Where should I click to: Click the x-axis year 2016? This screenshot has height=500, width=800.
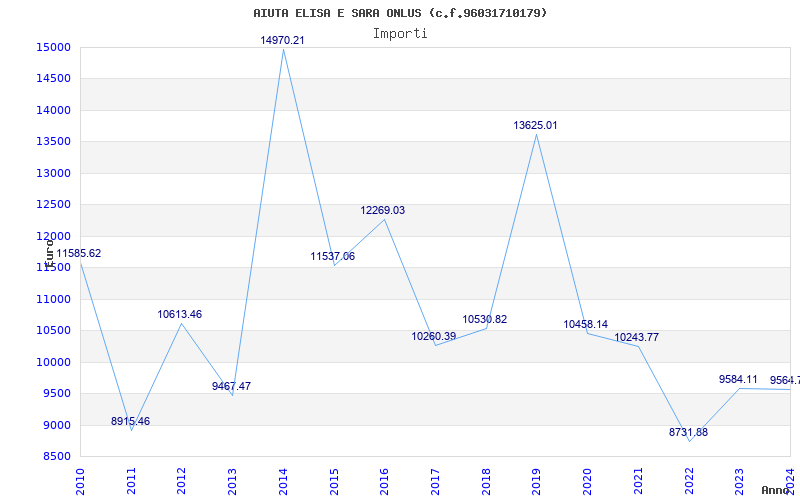[384, 481]
